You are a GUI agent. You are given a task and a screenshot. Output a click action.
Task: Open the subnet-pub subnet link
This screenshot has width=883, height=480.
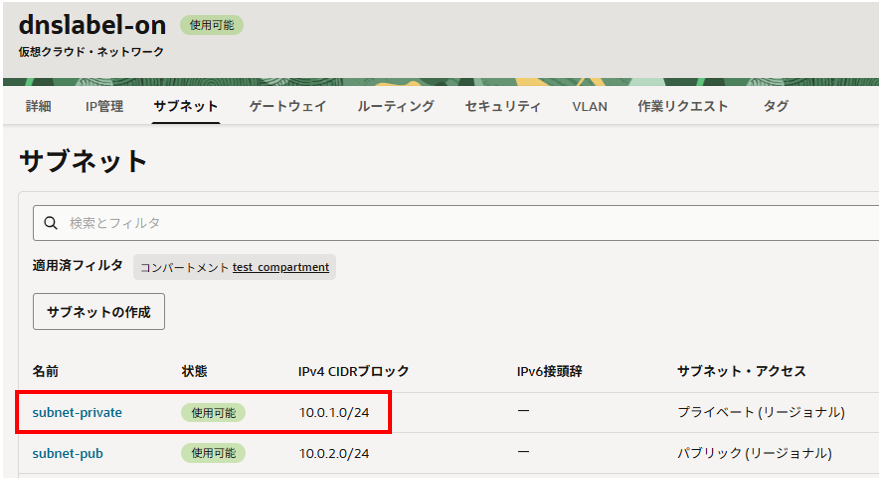point(67,453)
